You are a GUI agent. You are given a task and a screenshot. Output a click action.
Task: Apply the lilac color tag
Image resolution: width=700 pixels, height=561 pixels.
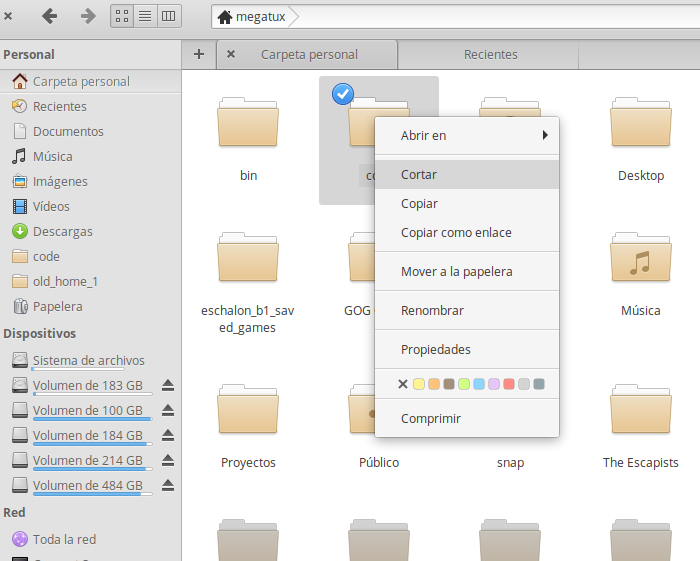pos(494,384)
